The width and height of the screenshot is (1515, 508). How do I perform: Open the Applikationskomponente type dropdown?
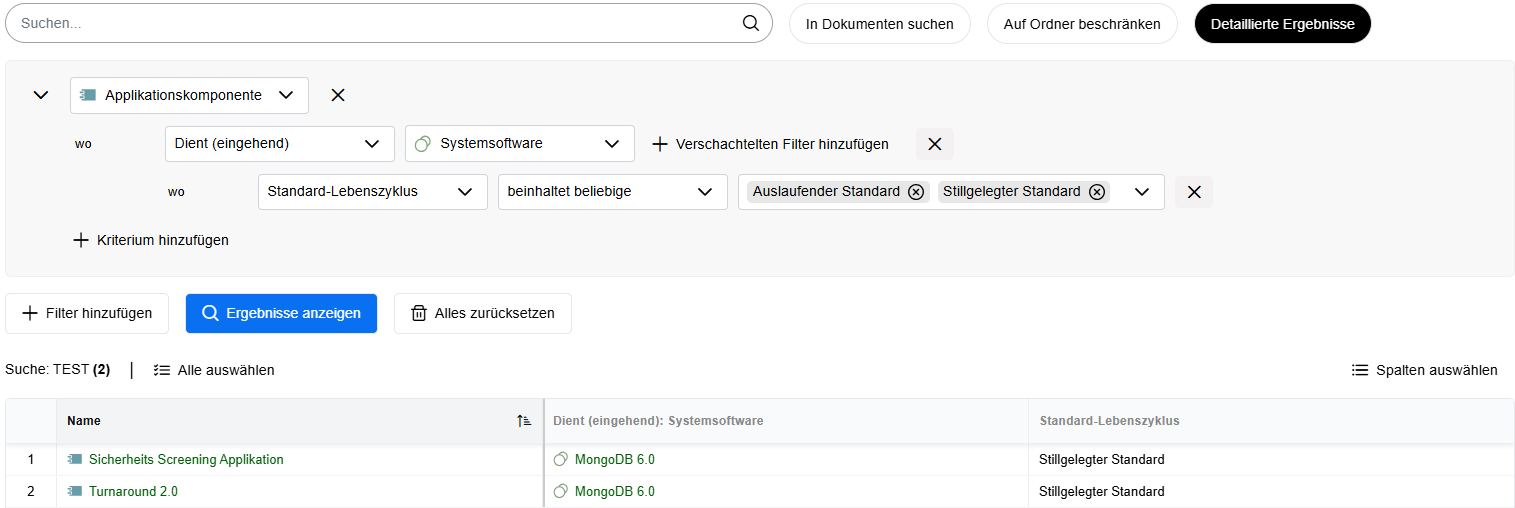click(189, 95)
